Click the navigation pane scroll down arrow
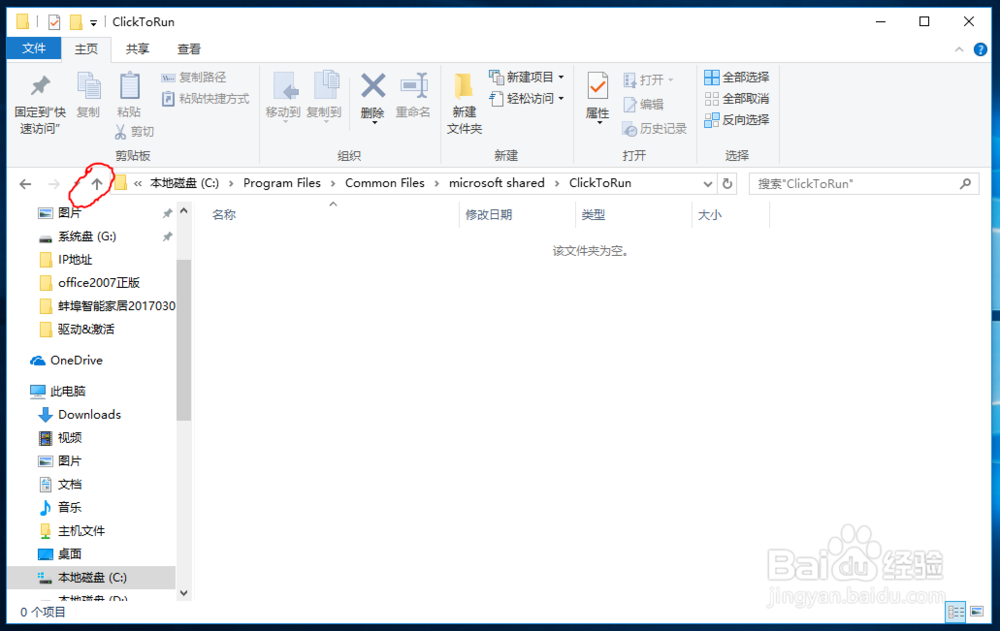The height and width of the screenshot is (631, 1000). click(184, 593)
